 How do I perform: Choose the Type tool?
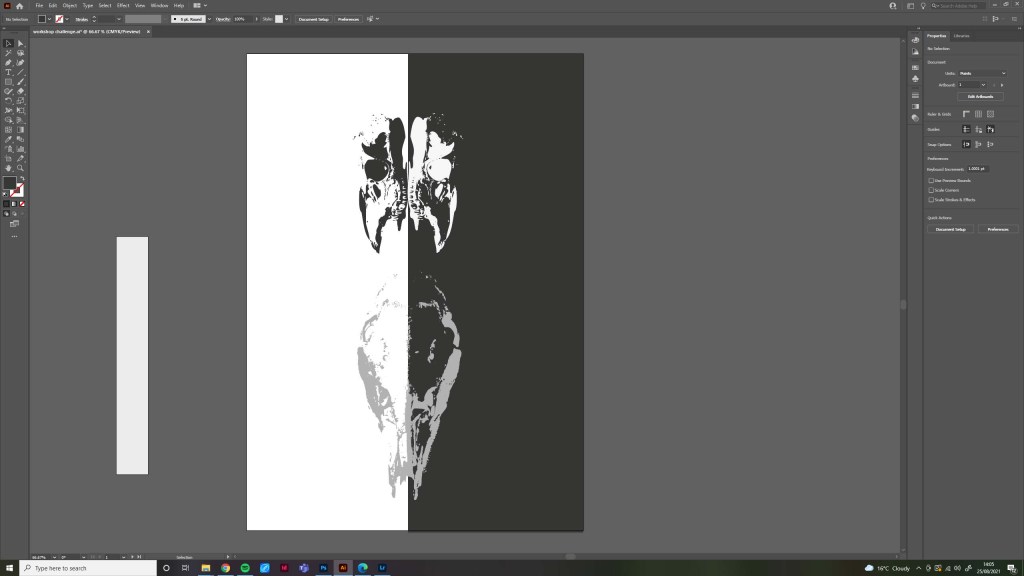click(8, 72)
